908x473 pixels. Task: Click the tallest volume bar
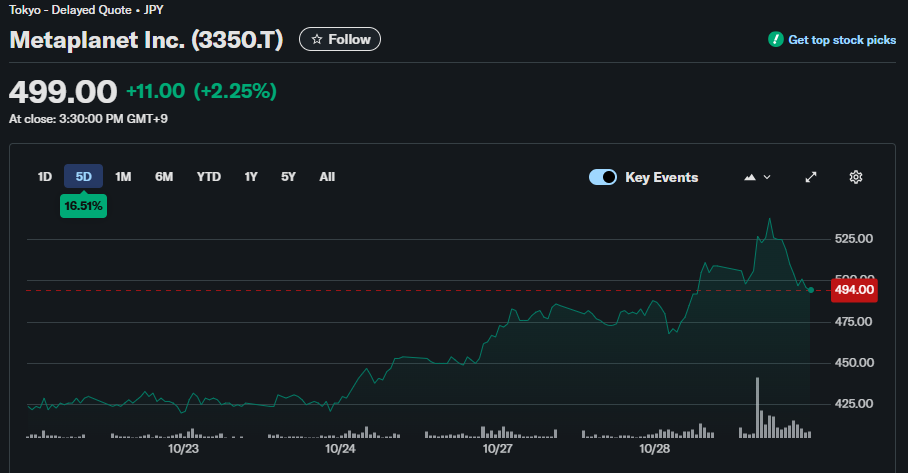coord(758,408)
